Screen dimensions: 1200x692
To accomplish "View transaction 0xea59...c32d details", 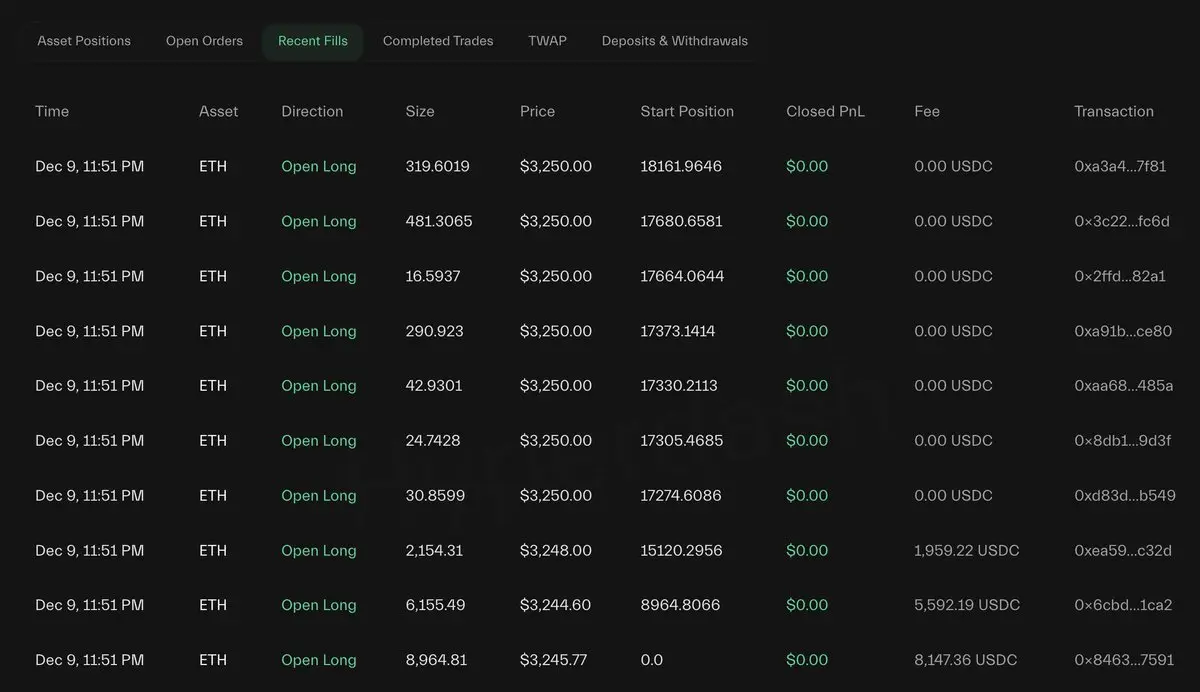I will (x=1122, y=551).
